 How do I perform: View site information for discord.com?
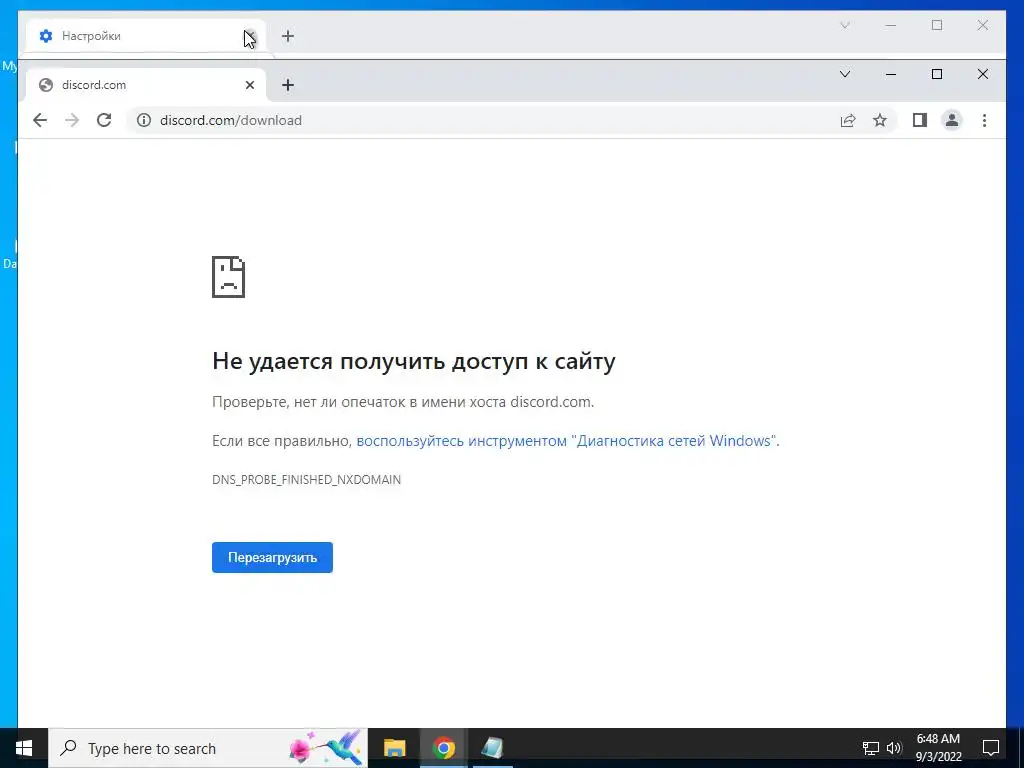click(144, 120)
